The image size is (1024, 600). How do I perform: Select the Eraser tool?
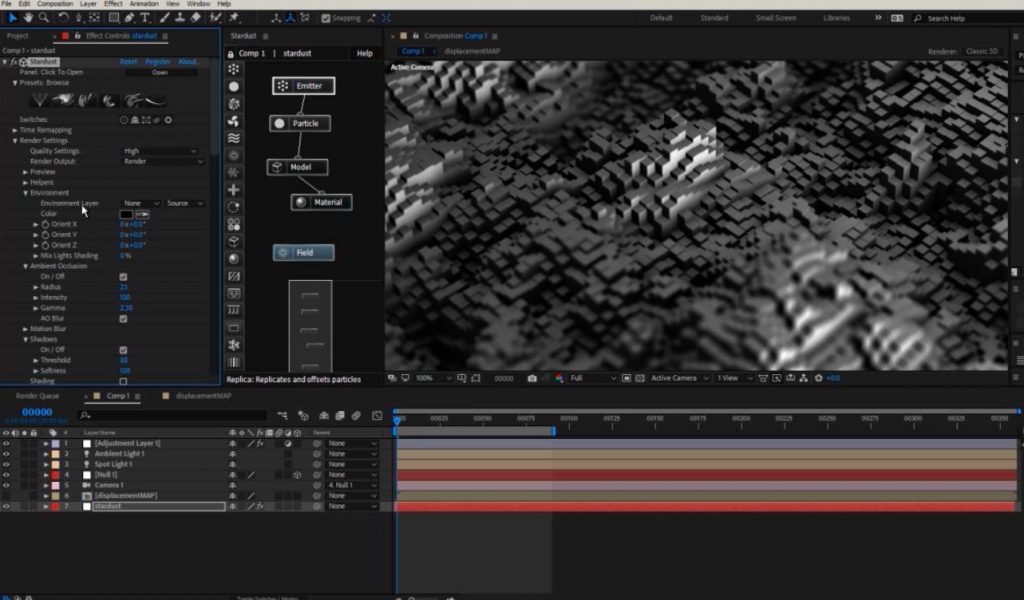pos(196,18)
